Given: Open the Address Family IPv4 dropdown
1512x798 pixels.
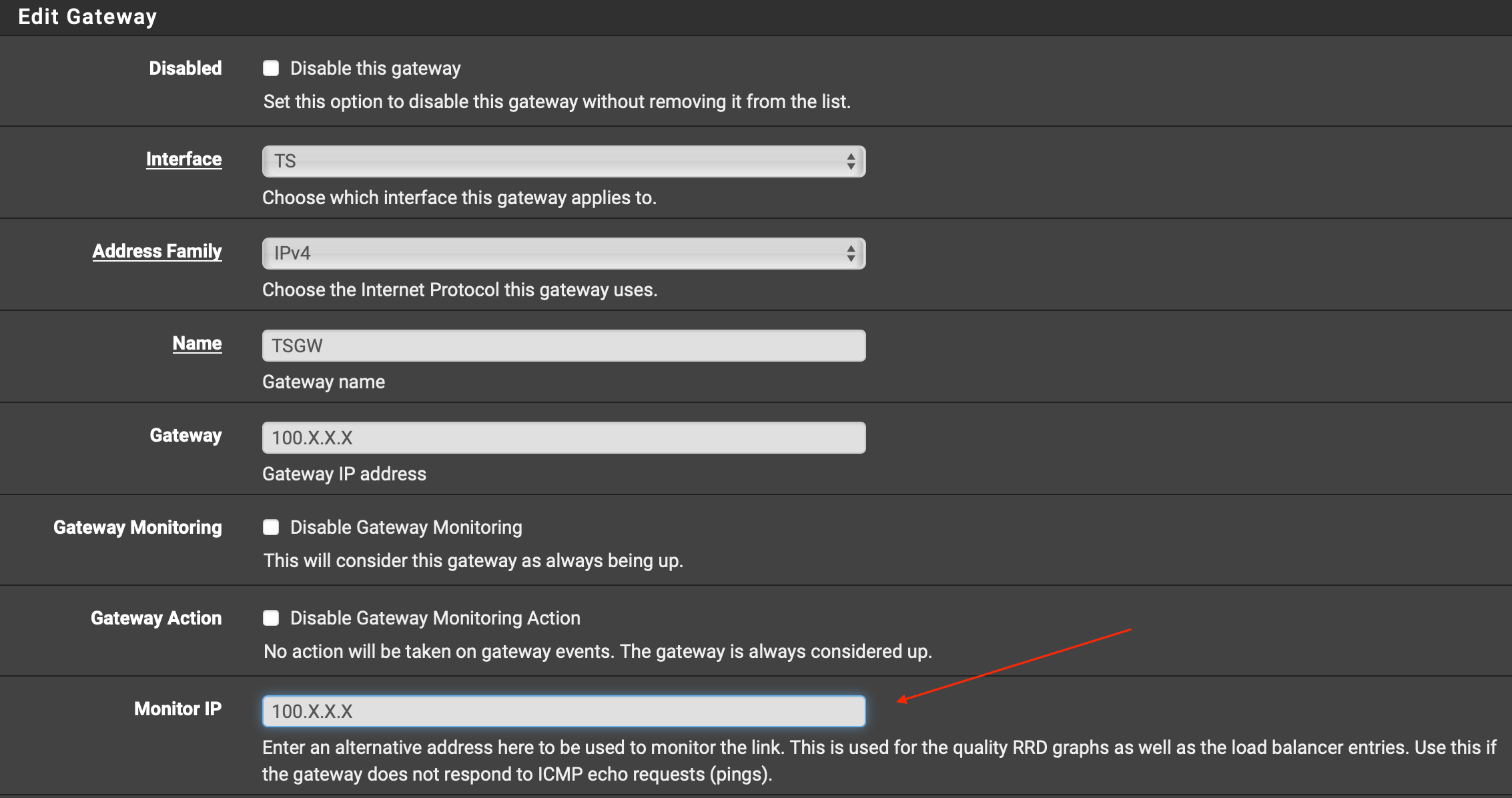Looking at the screenshot, I should (554, 253).
